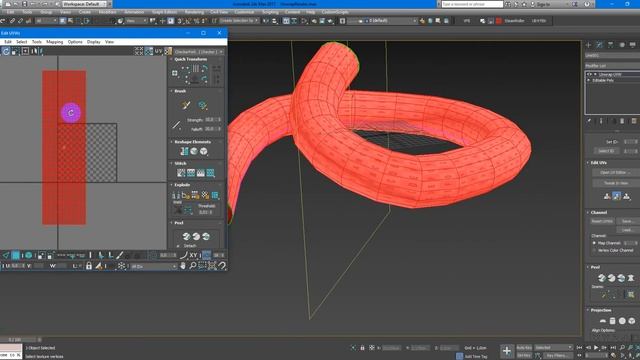640x360 pixels.
Task: Toggle the Lock Selection padlock in the UV editor
Action: [89, 266]
